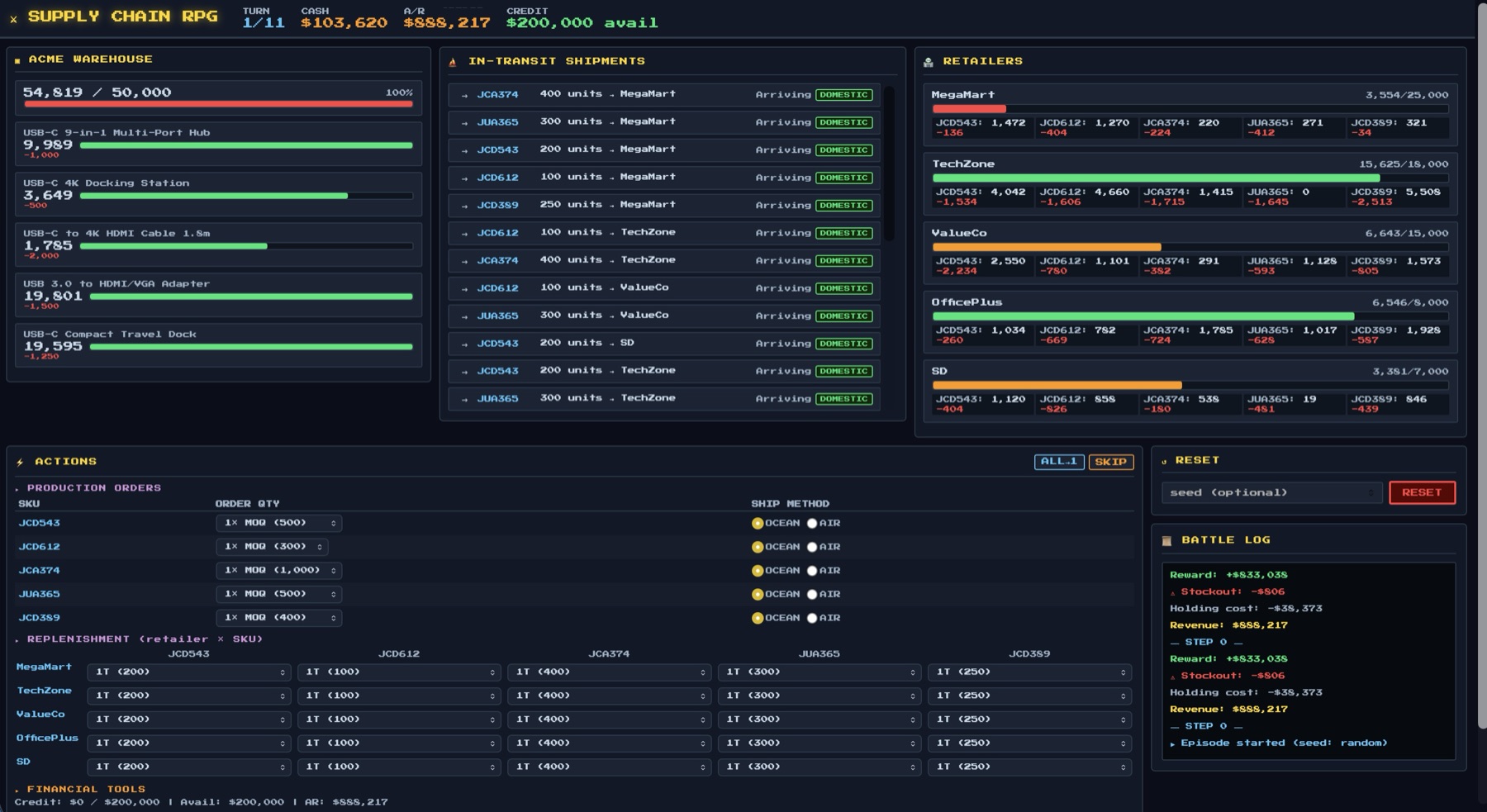Click the JUA365 300 units TechZone shipment row
Screen dimensions: 1487x812
664,399
